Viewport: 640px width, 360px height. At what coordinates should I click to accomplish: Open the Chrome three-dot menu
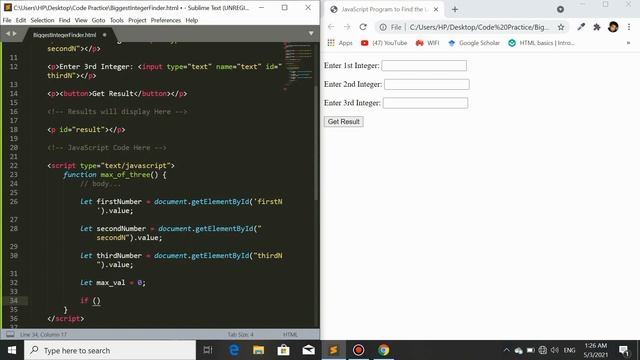[629, 27]
